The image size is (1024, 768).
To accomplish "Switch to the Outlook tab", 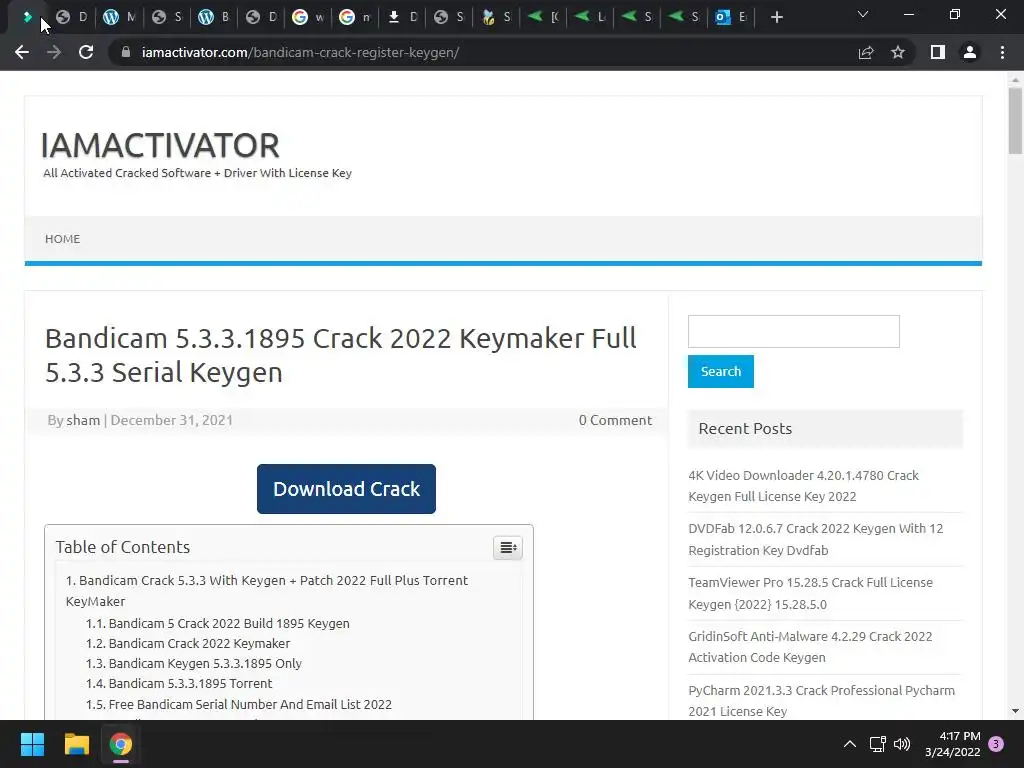I will click(731, 17).
